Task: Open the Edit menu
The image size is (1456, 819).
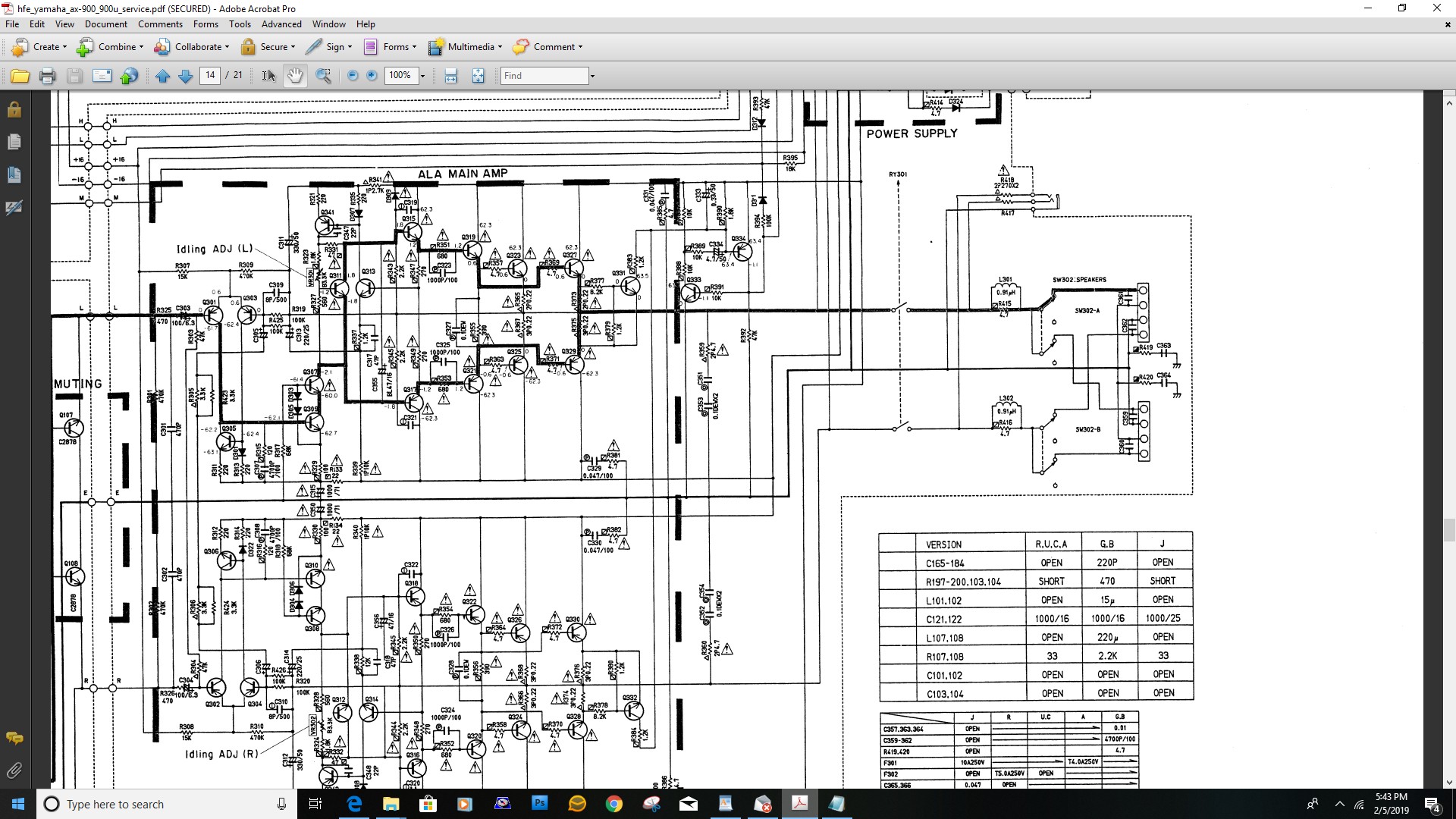Action: click(37, 24)
